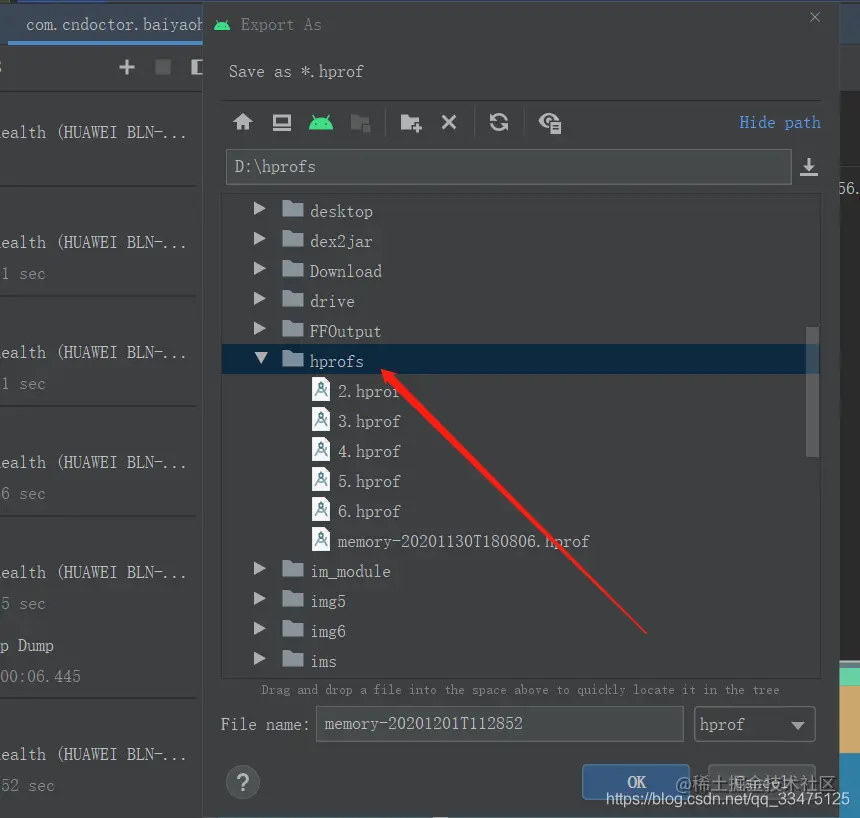The image size is (860, 818).
Task: Create a new folder via toolbar icon
Action: pos(410,122)
